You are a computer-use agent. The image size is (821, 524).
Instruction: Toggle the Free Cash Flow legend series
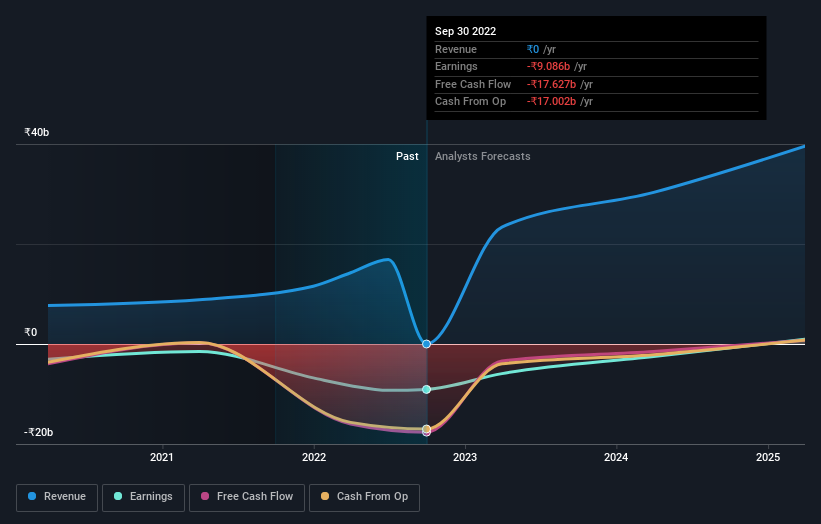pos(247,497)
